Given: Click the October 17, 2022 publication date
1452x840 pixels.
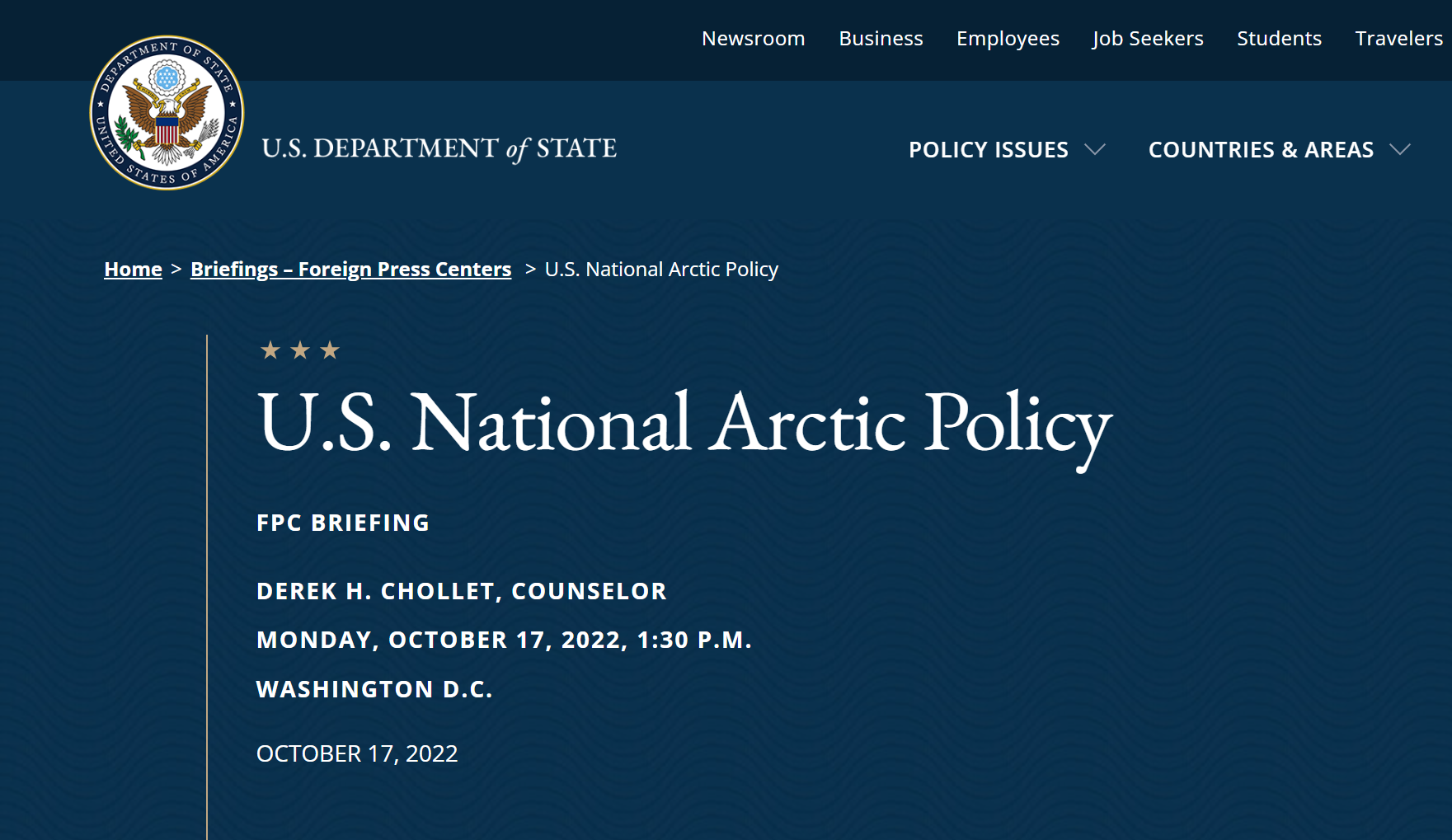Looking at the screenshot, I should 357,753.
